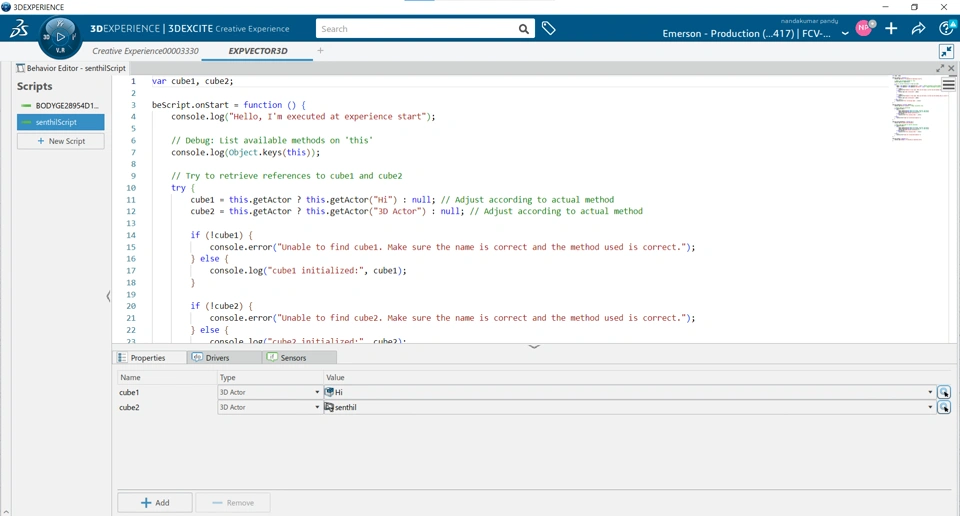Click the object picker icon for cube2

[944, 408]
